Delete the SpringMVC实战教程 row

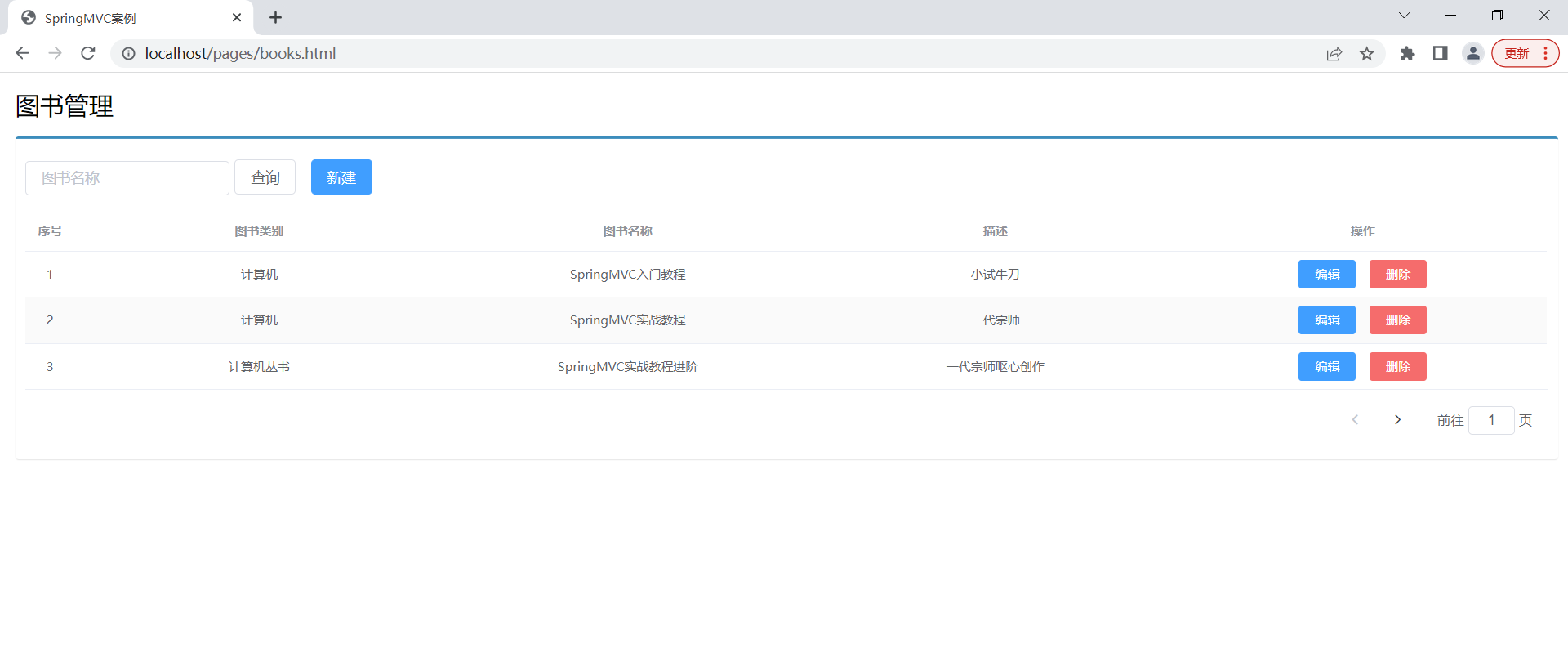[x=1397, y=320]
